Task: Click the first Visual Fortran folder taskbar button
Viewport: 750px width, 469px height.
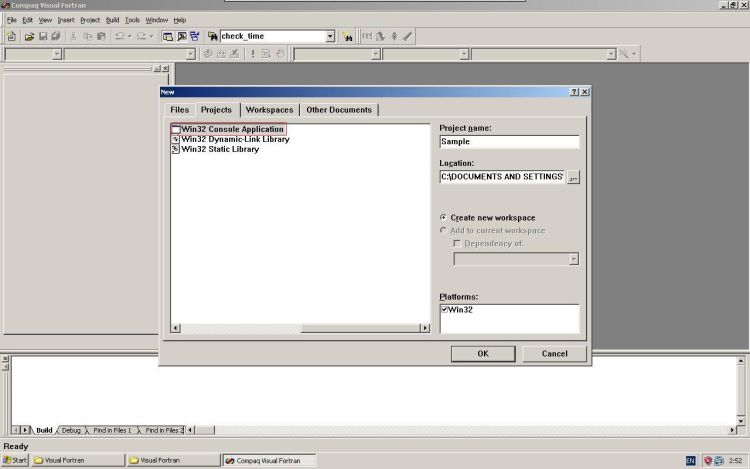Action: [77, 460]
